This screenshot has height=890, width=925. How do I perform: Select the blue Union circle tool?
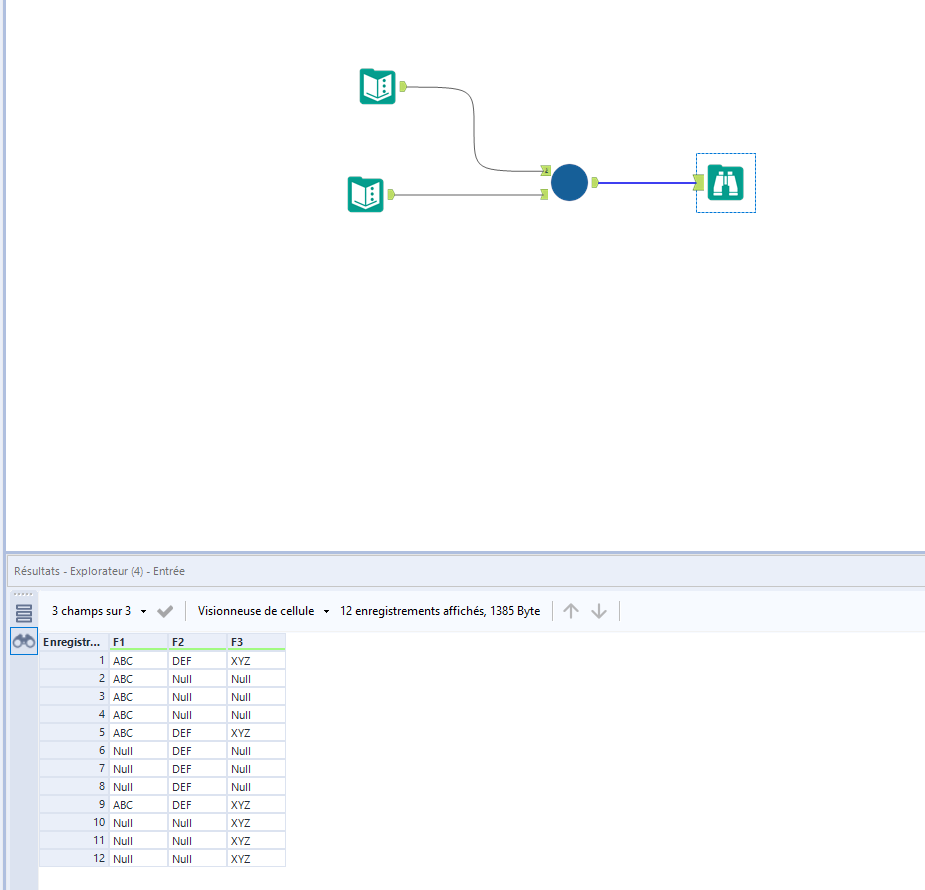(x=569, y=182)
